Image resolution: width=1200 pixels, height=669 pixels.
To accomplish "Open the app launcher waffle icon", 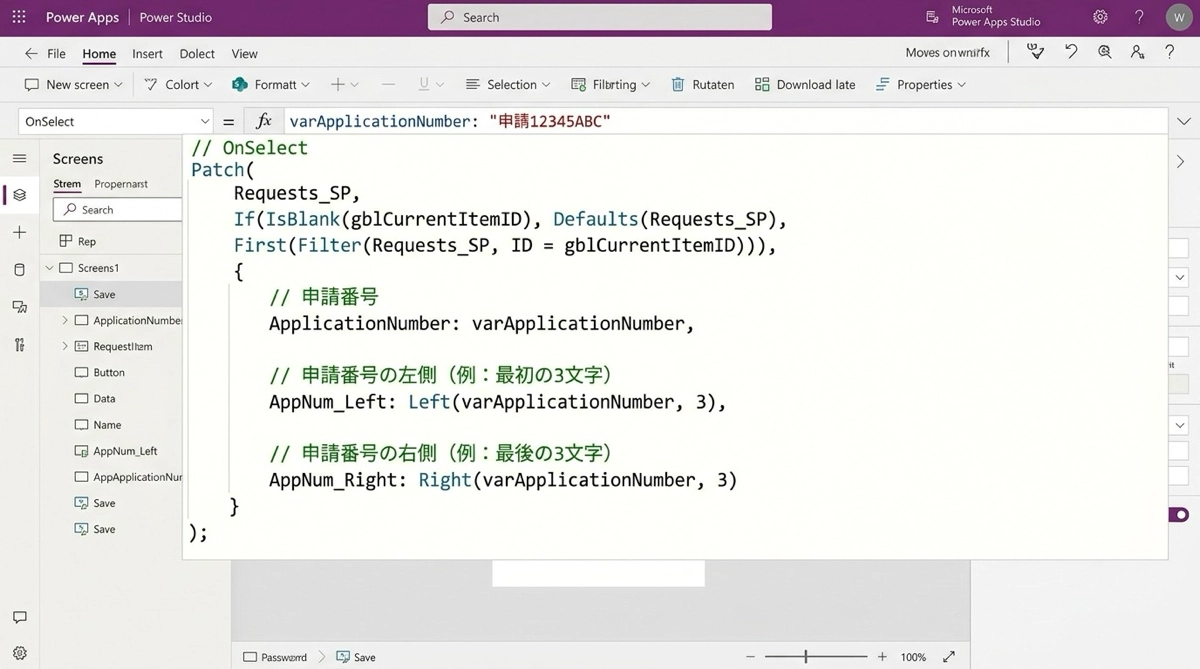I will 19,17.
